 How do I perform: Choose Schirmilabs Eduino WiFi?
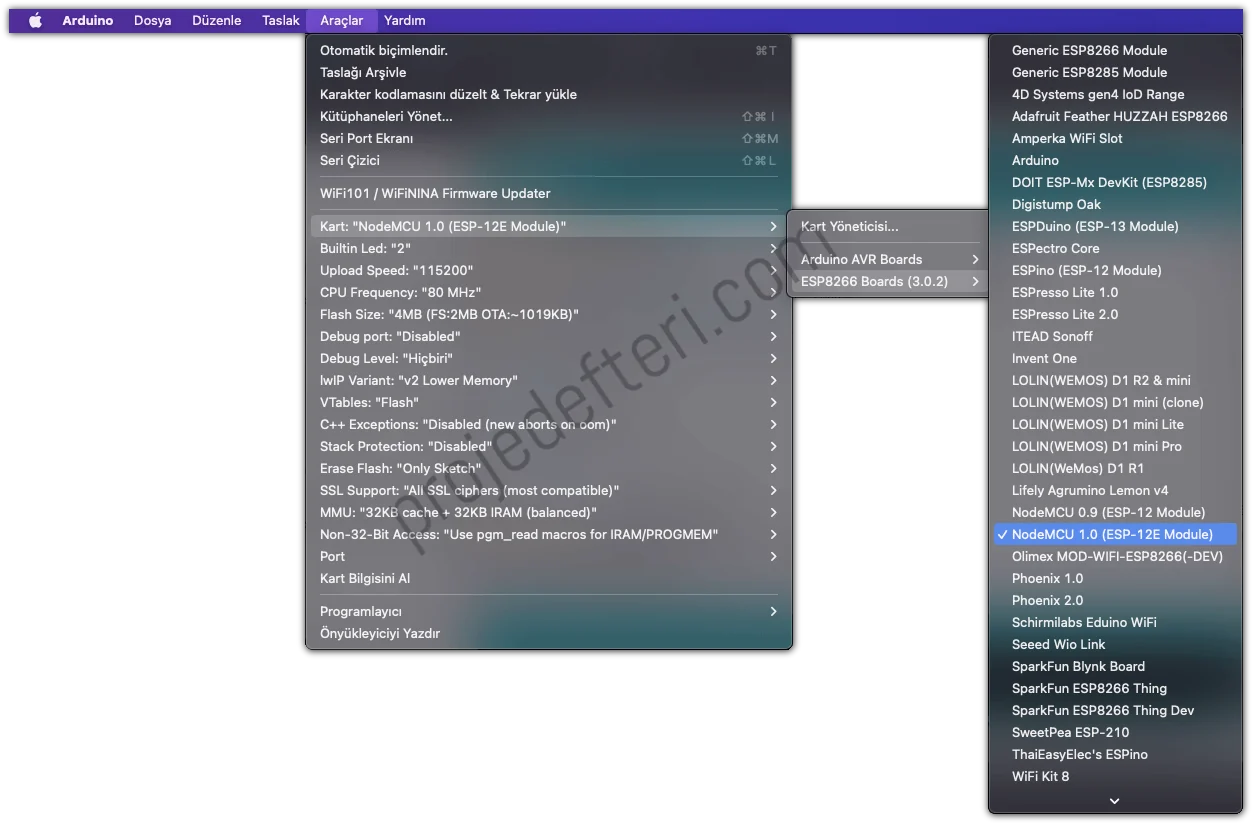[x=1115, y=622]
